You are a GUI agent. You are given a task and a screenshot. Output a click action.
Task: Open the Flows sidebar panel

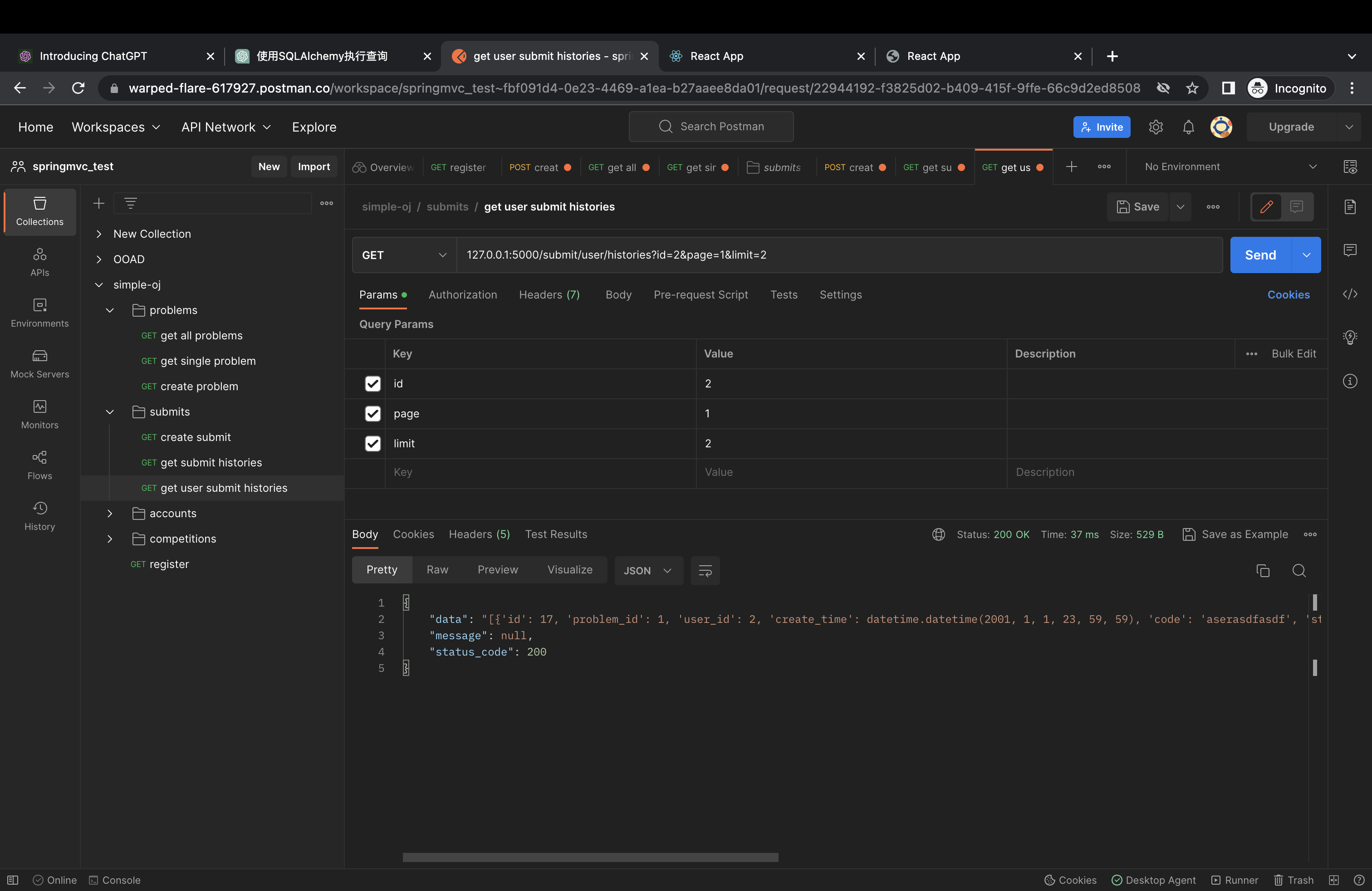click(x=40, y=465)
